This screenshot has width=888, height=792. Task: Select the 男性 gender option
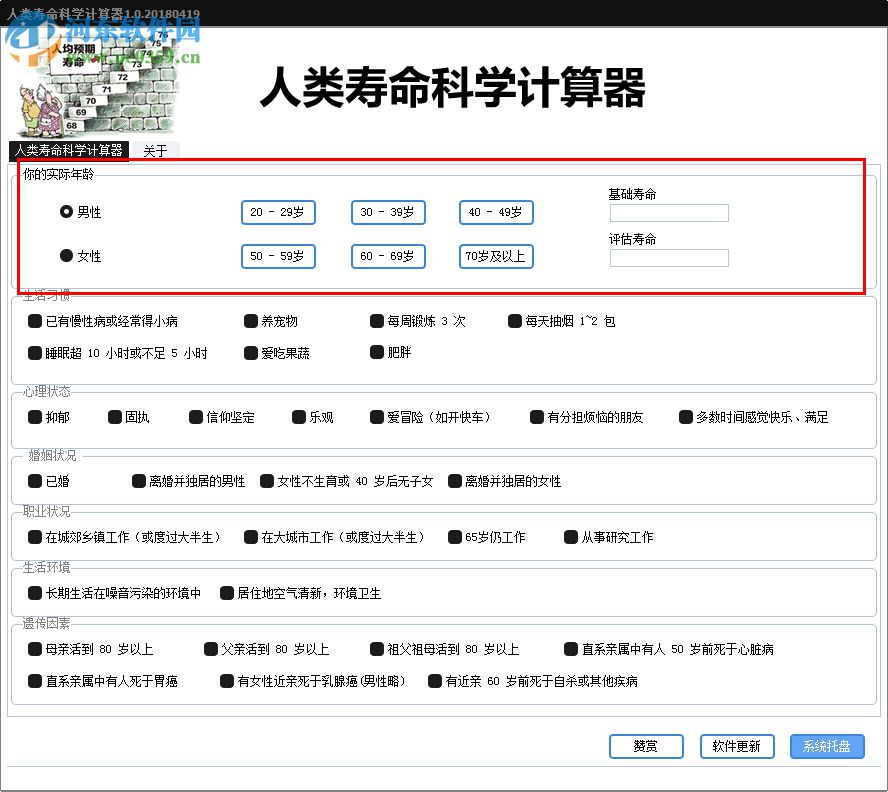click(x=64, y=212)
